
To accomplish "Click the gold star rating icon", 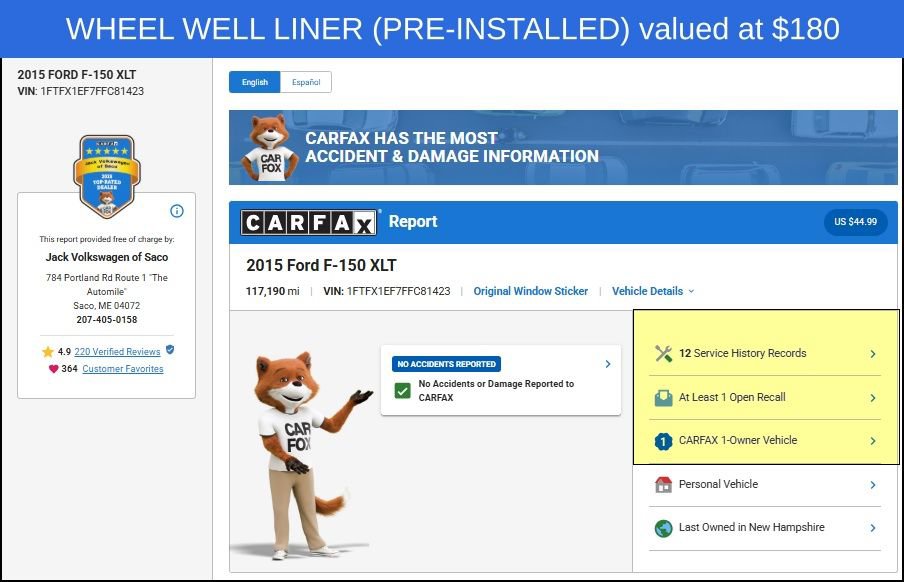I will coord(48,351).
